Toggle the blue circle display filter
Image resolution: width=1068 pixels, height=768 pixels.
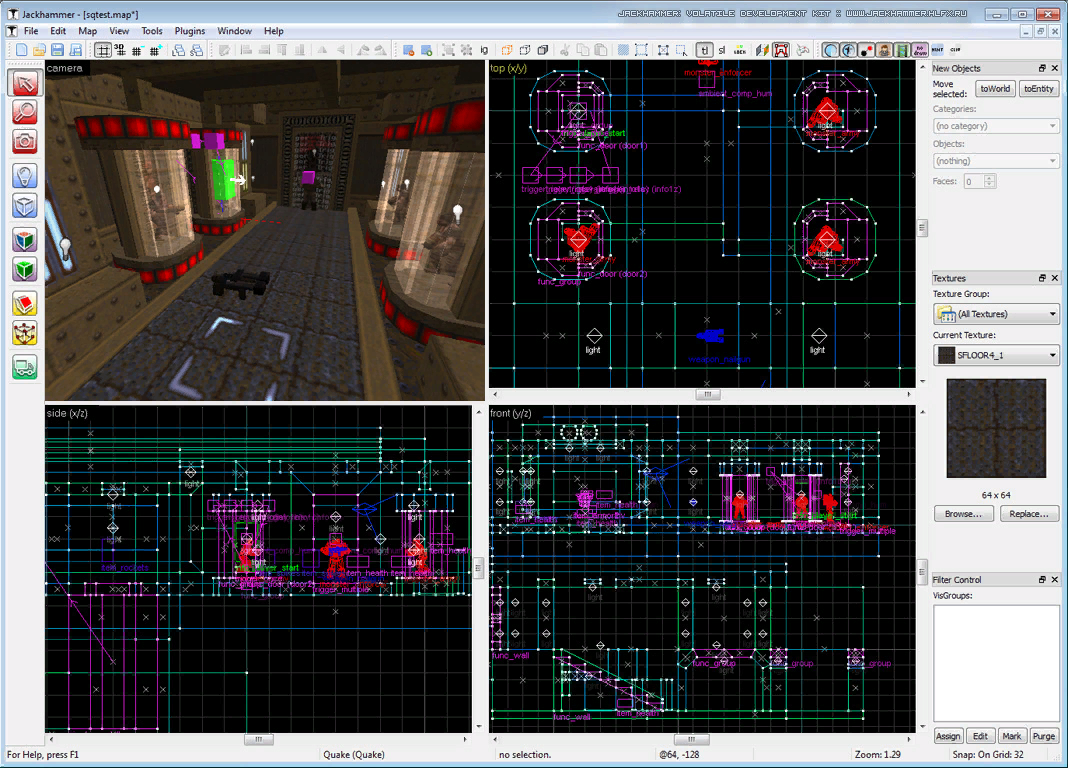click(x=830, y=50)
